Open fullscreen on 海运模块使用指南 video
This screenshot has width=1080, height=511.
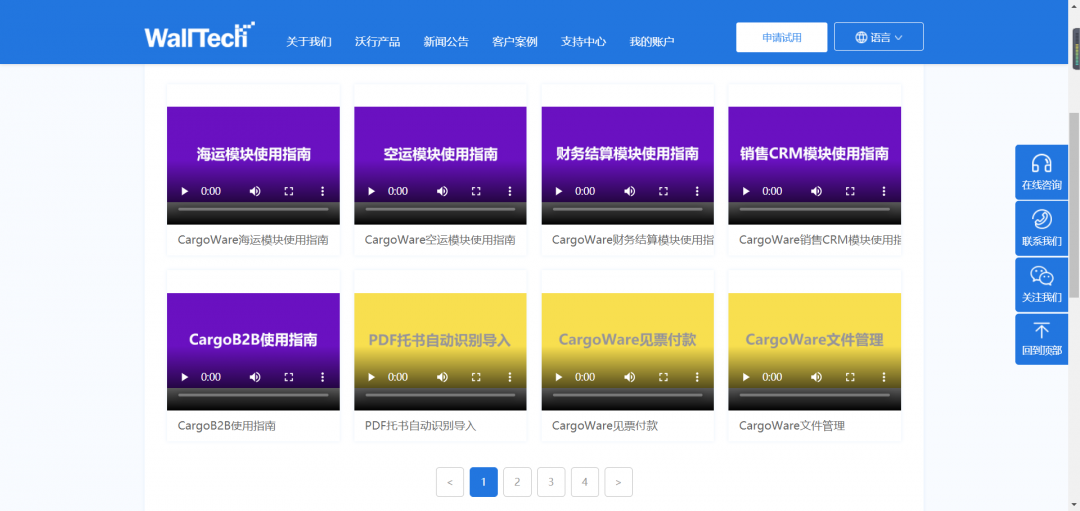pyautogui.click(x=289, y=191)
